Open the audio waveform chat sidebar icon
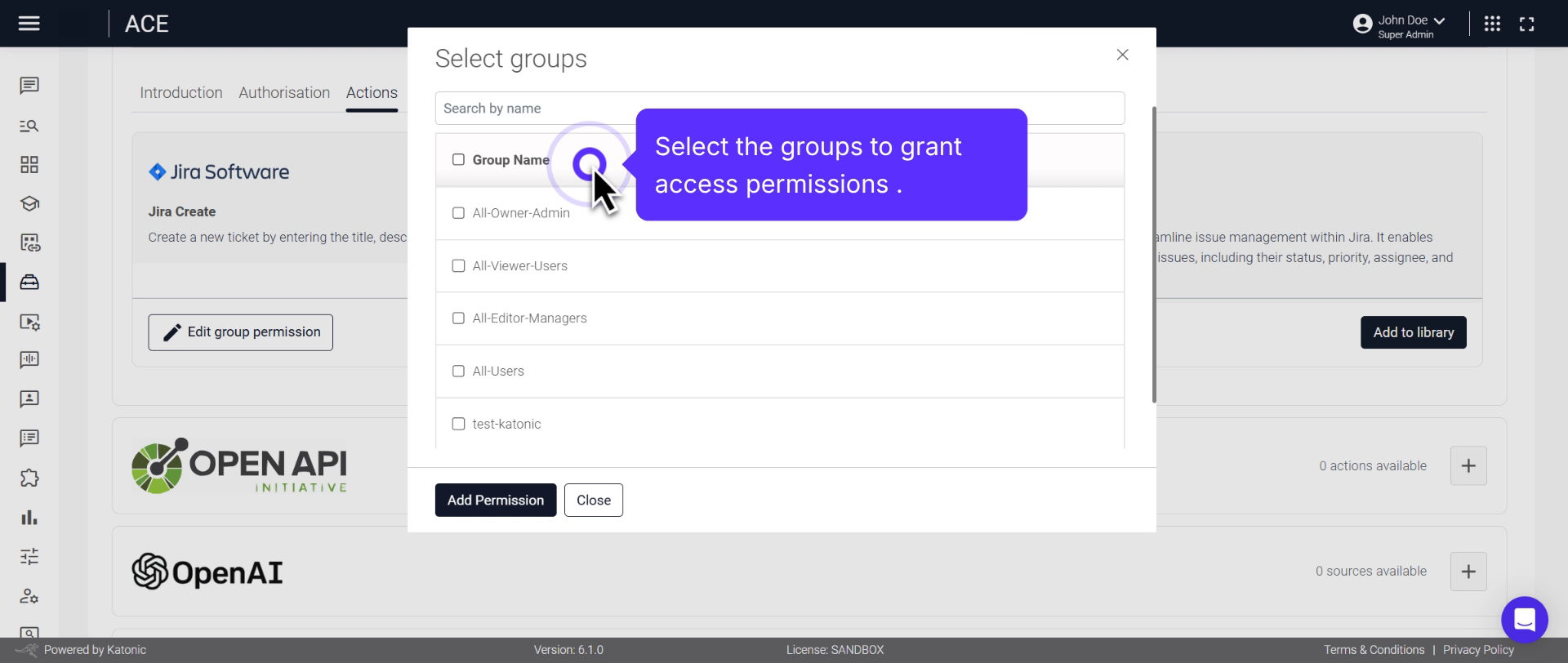The width and height of the screenshot is (1568, 663). [29, 360]
